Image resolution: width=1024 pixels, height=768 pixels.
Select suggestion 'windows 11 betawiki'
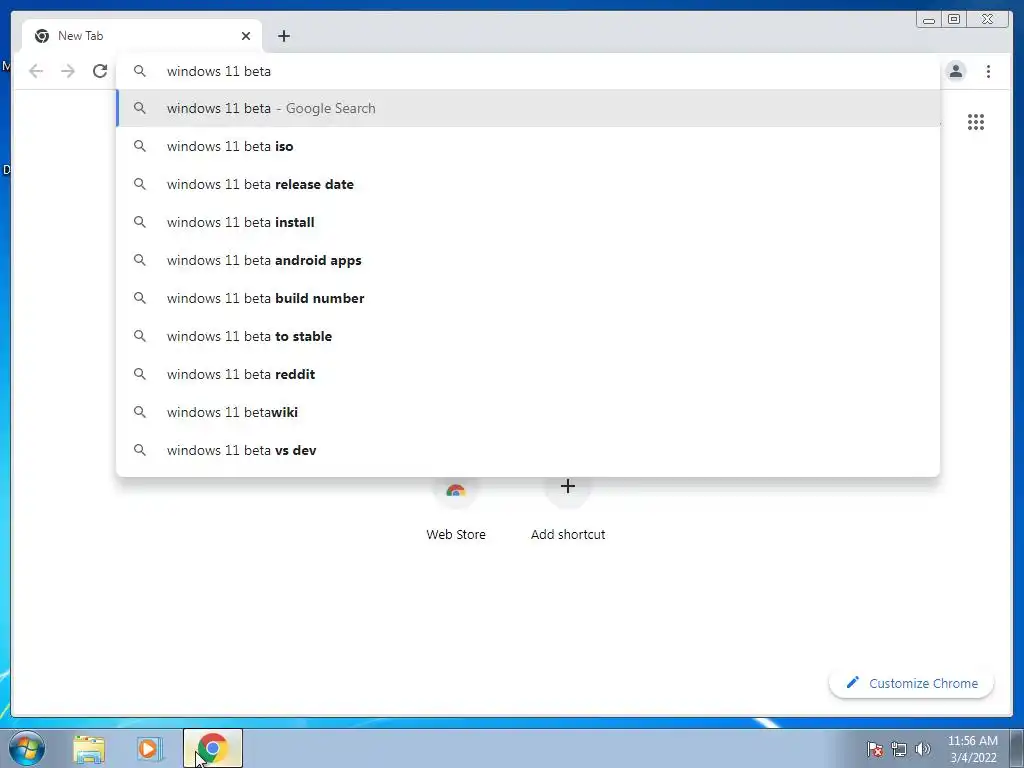point(528,411)
